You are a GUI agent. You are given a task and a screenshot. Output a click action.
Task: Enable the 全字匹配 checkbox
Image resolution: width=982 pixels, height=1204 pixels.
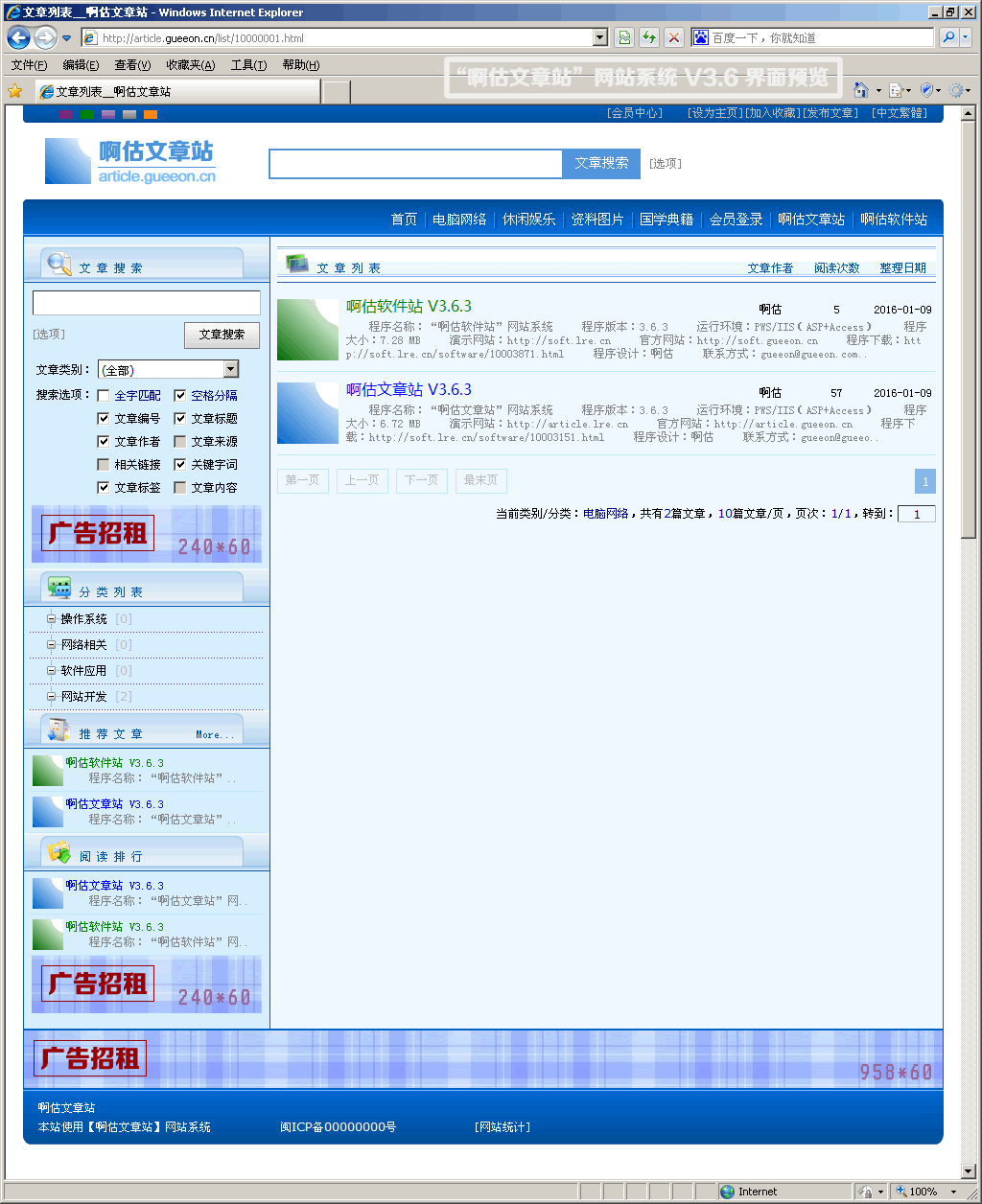104,396
